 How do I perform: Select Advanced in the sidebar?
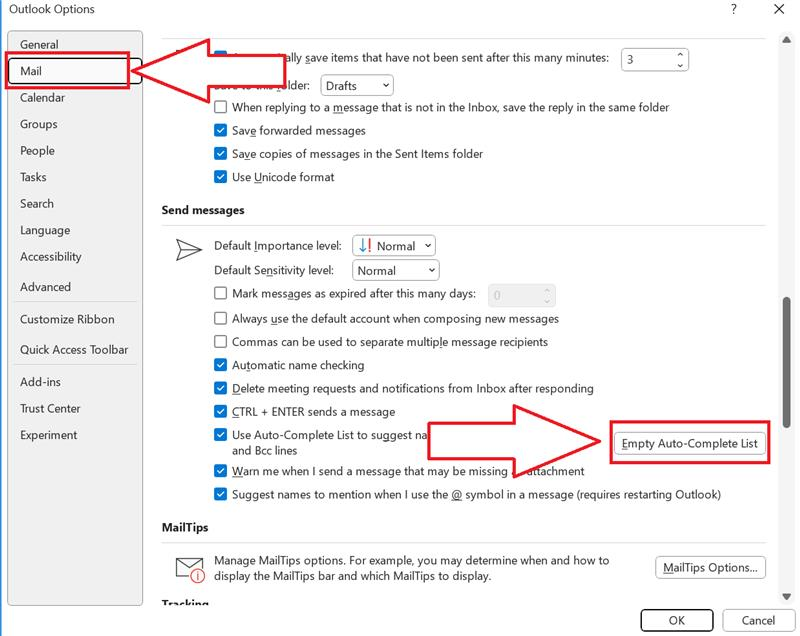pyautogui.click(x=45, y=287)
